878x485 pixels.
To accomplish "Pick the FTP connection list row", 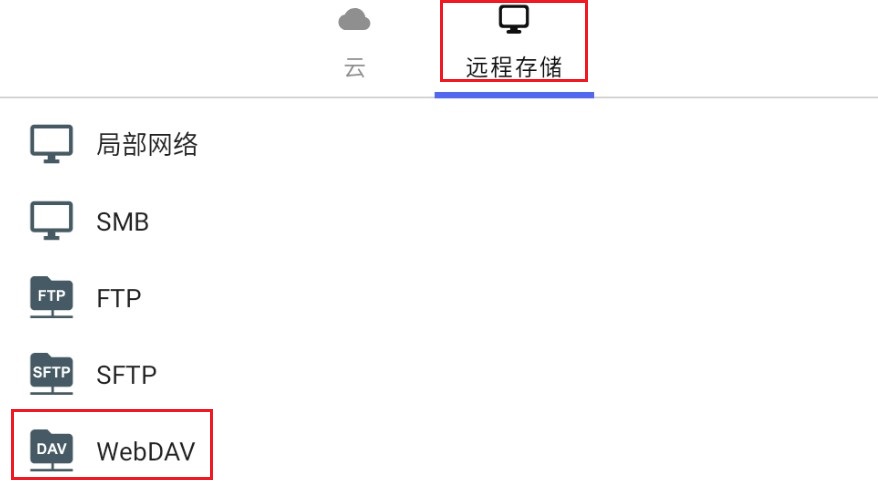I will click(439, 297).
